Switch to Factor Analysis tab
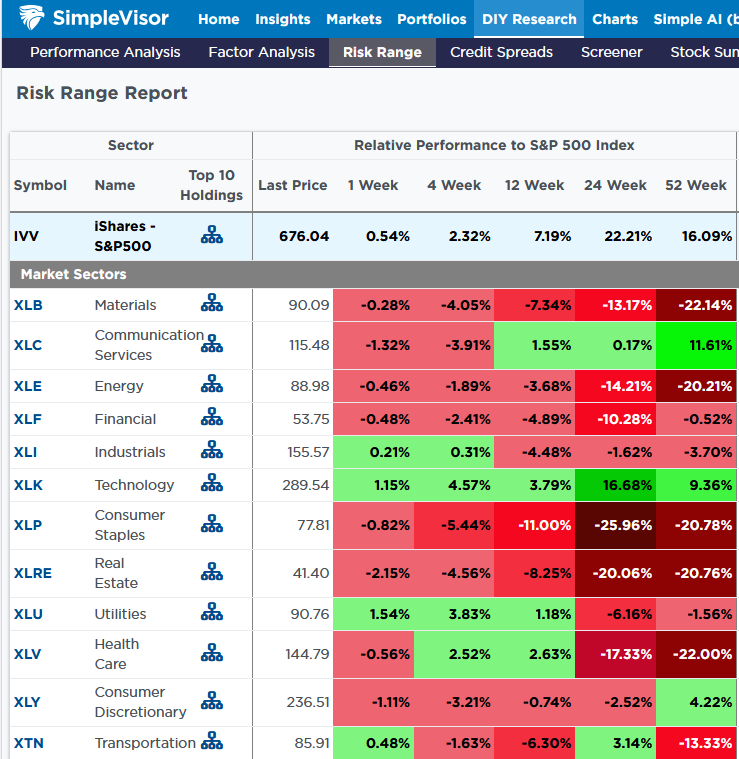 click(261, 52)
